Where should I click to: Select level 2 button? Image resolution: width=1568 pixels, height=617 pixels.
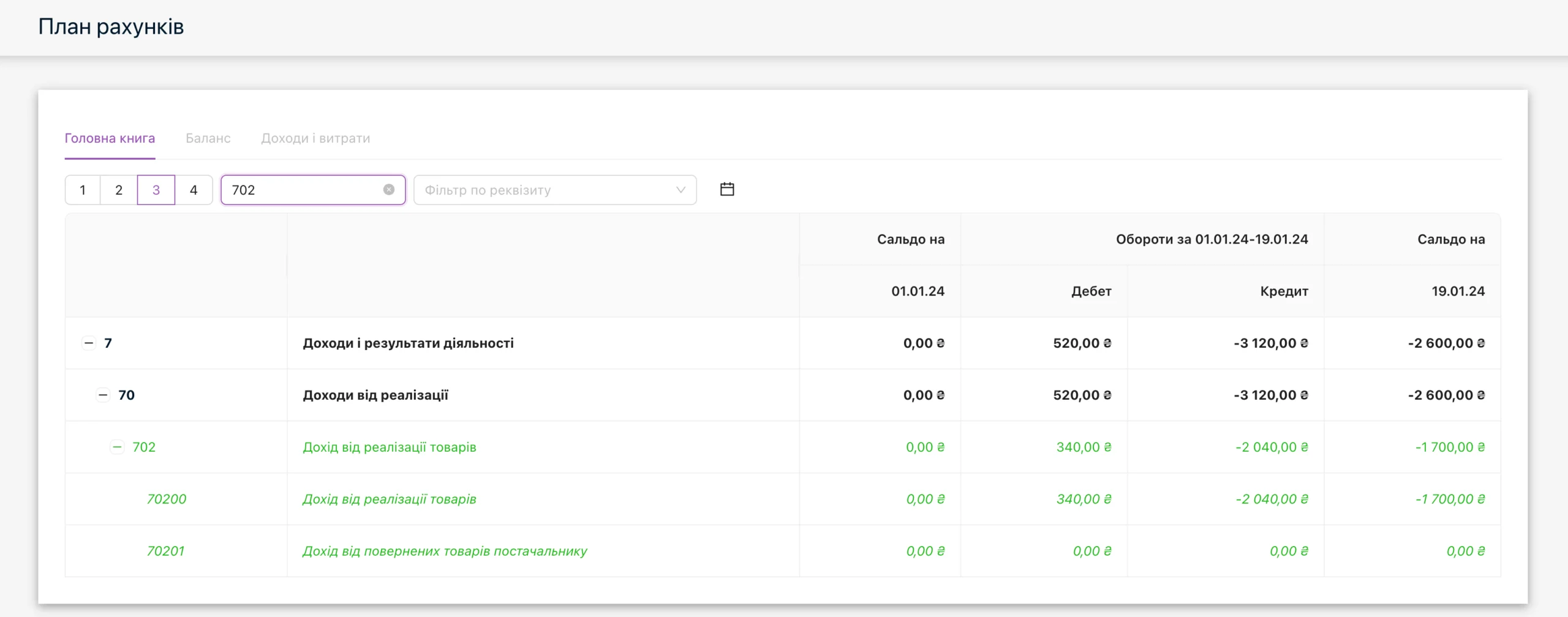119,190
